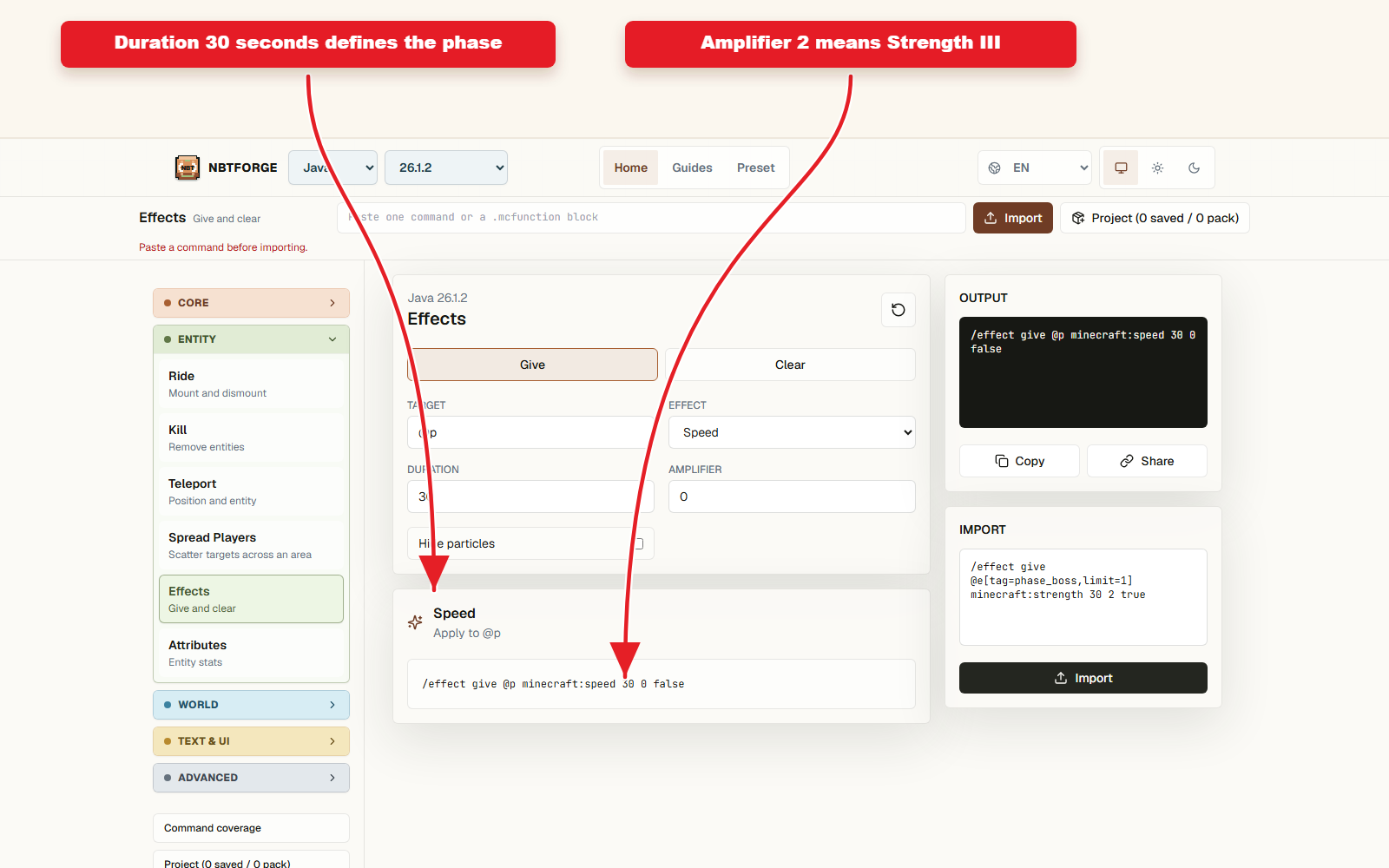Click the paste command input field
The width and height of the screenshot is (1389, 868).
pyautogui.click(x=651, y=218)
